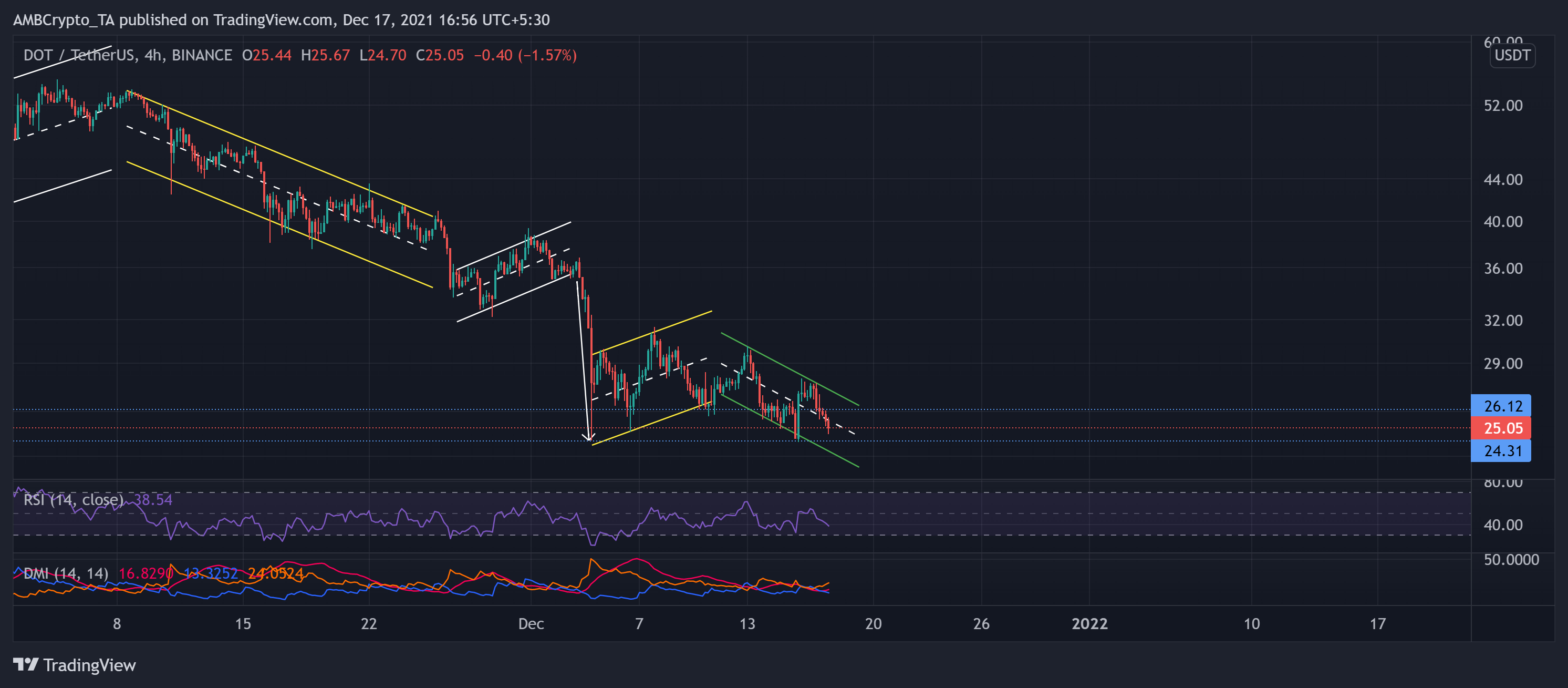The height and width of the screenshot is (688, 1568).
Task: Click the 20 date label on time axis
Action: [873, 623]
